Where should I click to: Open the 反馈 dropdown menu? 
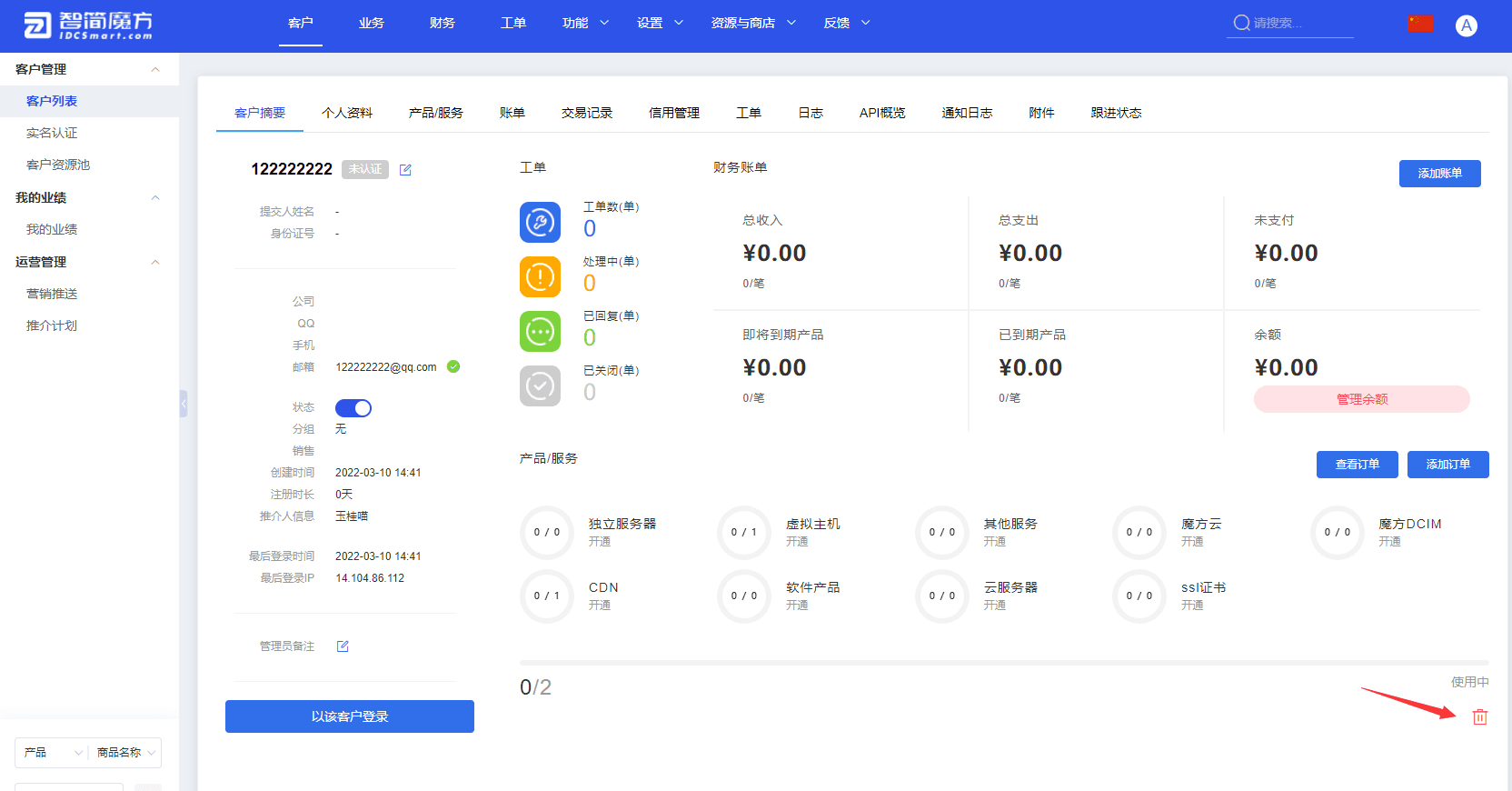click(x=847, y=23)
